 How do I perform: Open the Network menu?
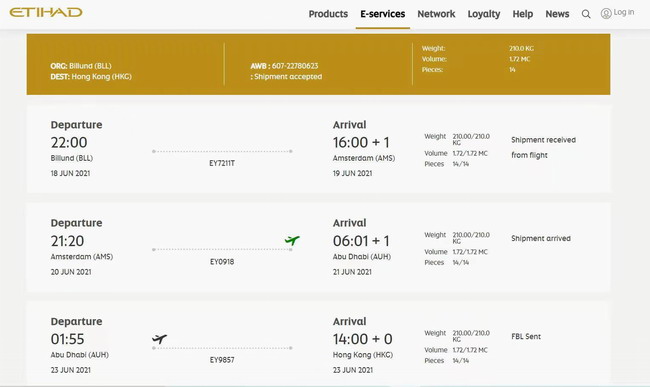(x=436, y=14)
